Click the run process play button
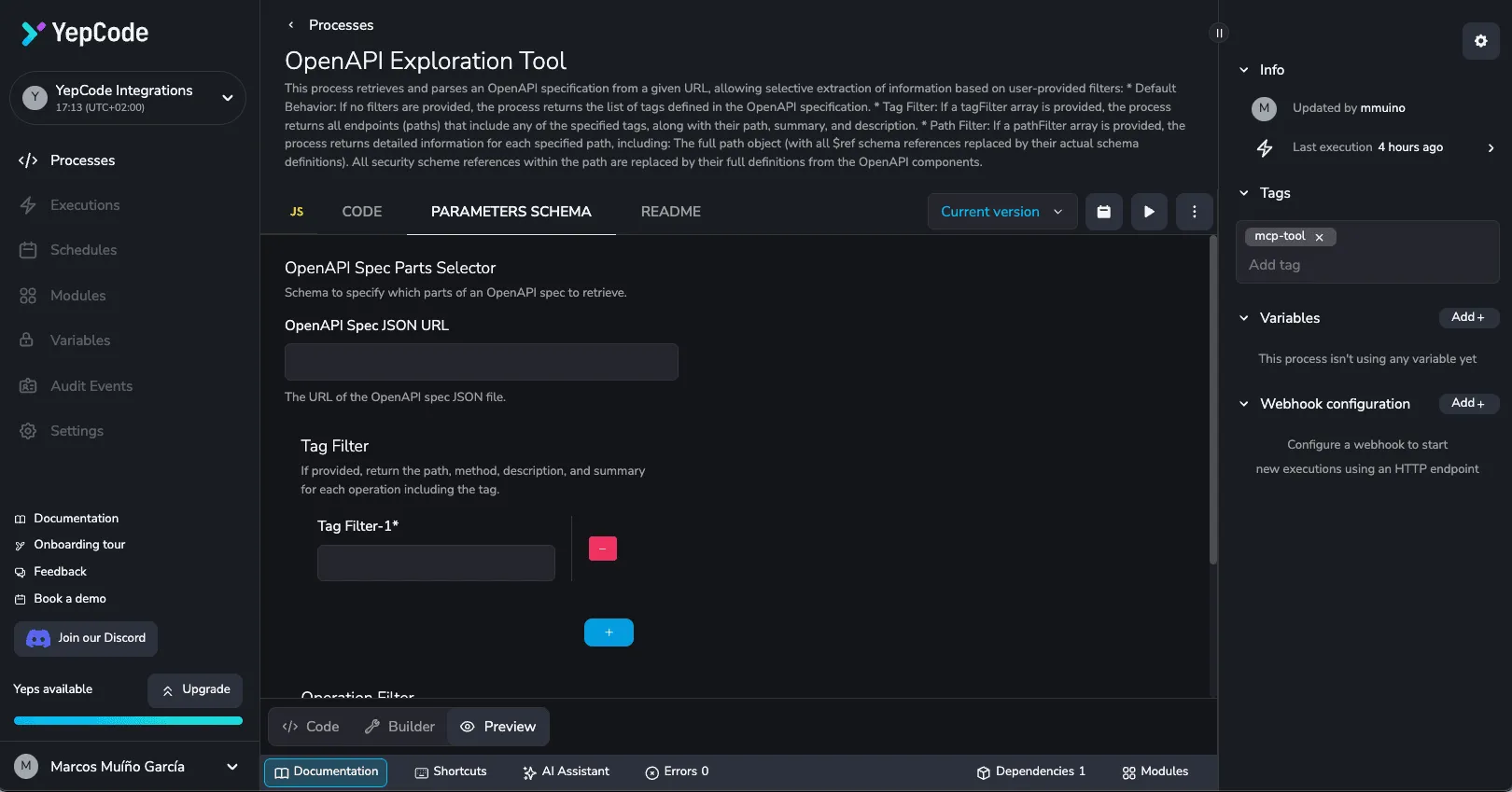 (1149, 212)
